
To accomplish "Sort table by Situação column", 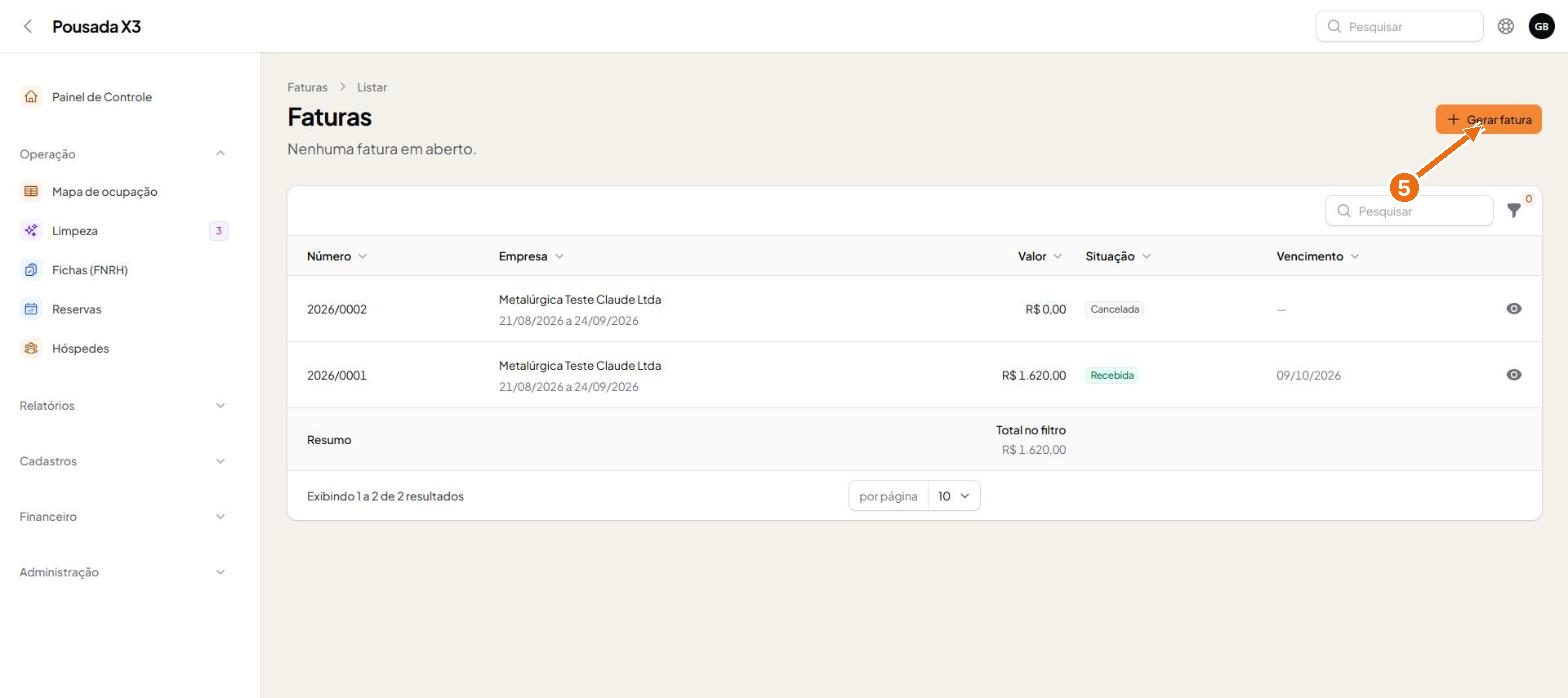I will pyautogui.click(x=1118, y=256).
